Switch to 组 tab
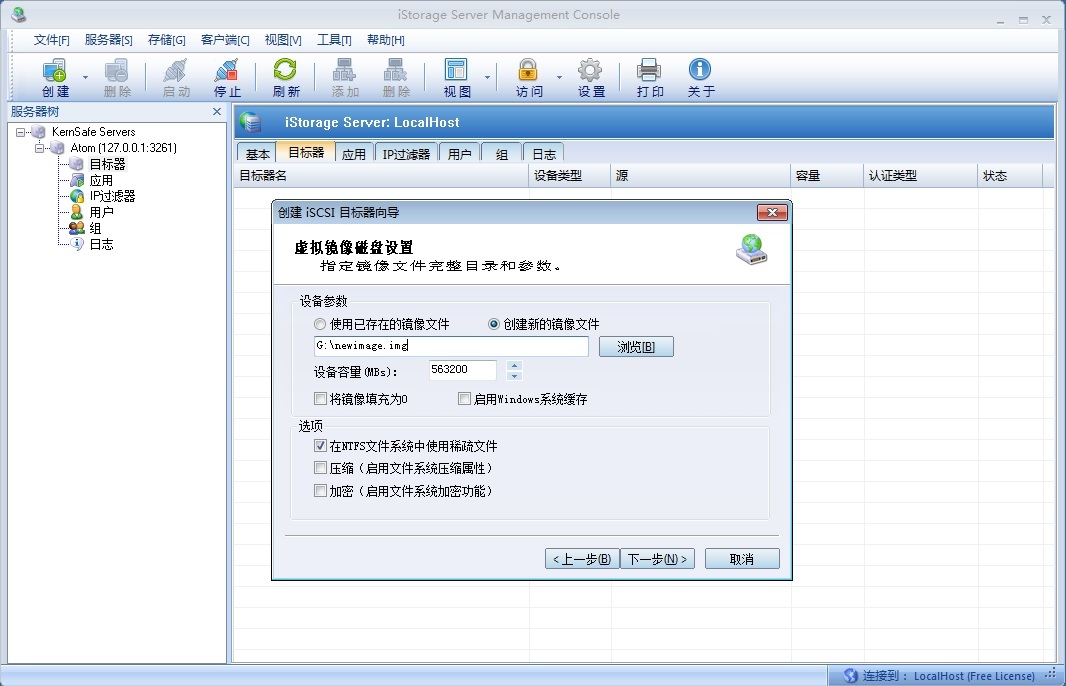Screen dimensions: 1066x686 tap(502, 154)
